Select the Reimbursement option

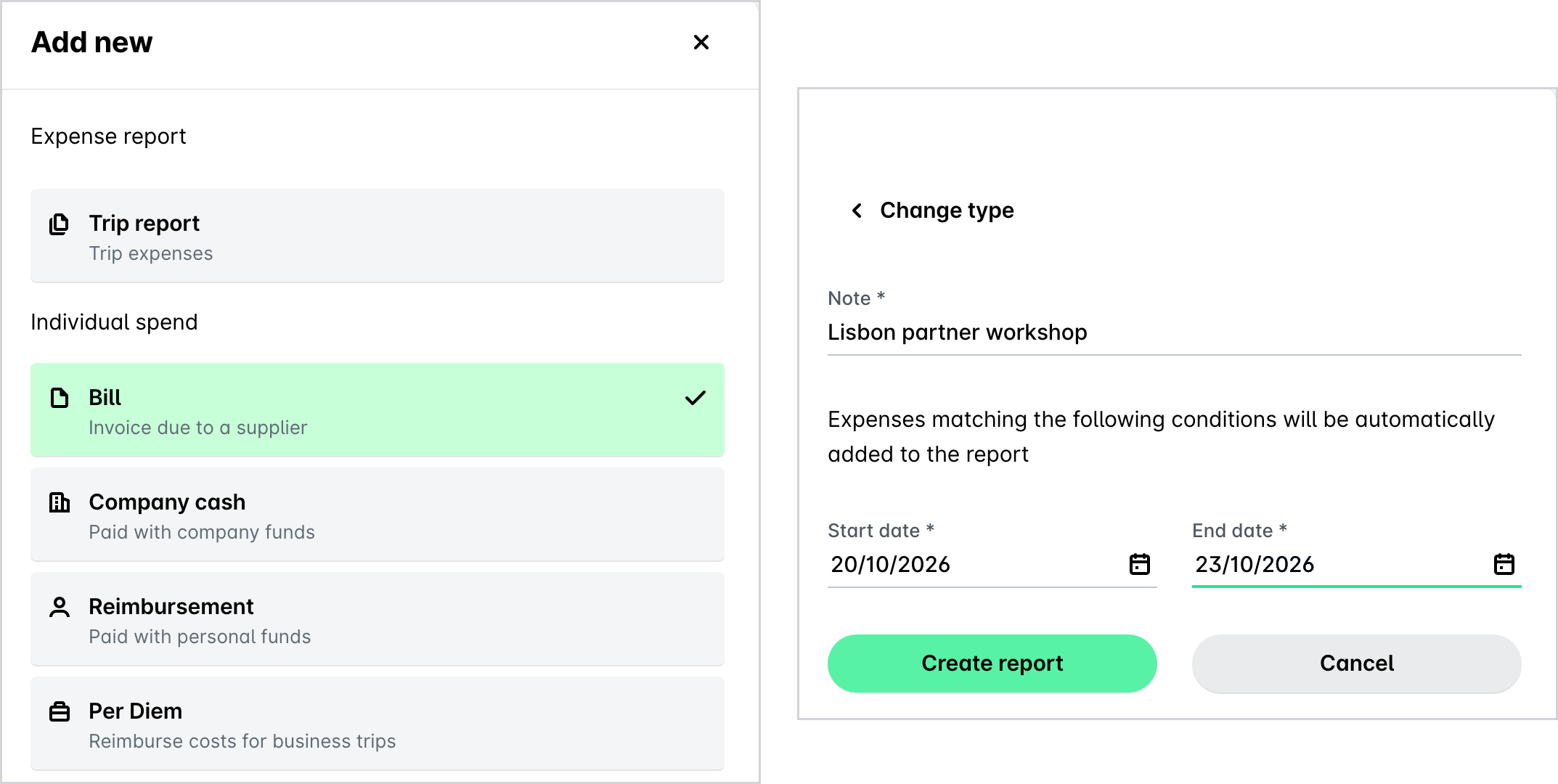click(x=378, y=619)
